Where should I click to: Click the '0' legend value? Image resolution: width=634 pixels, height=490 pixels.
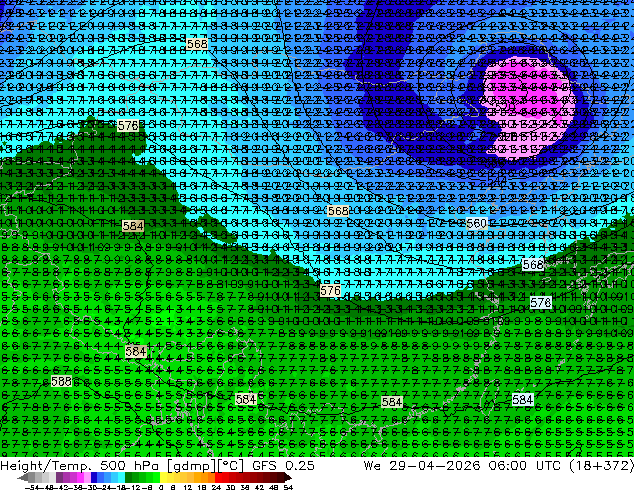161,488
